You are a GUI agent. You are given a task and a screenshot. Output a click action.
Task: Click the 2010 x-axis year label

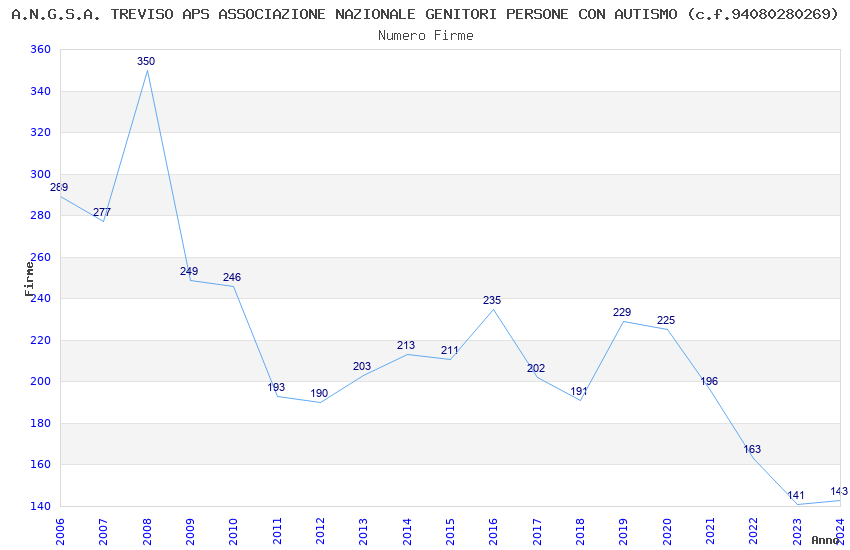(x=234, y=532)
